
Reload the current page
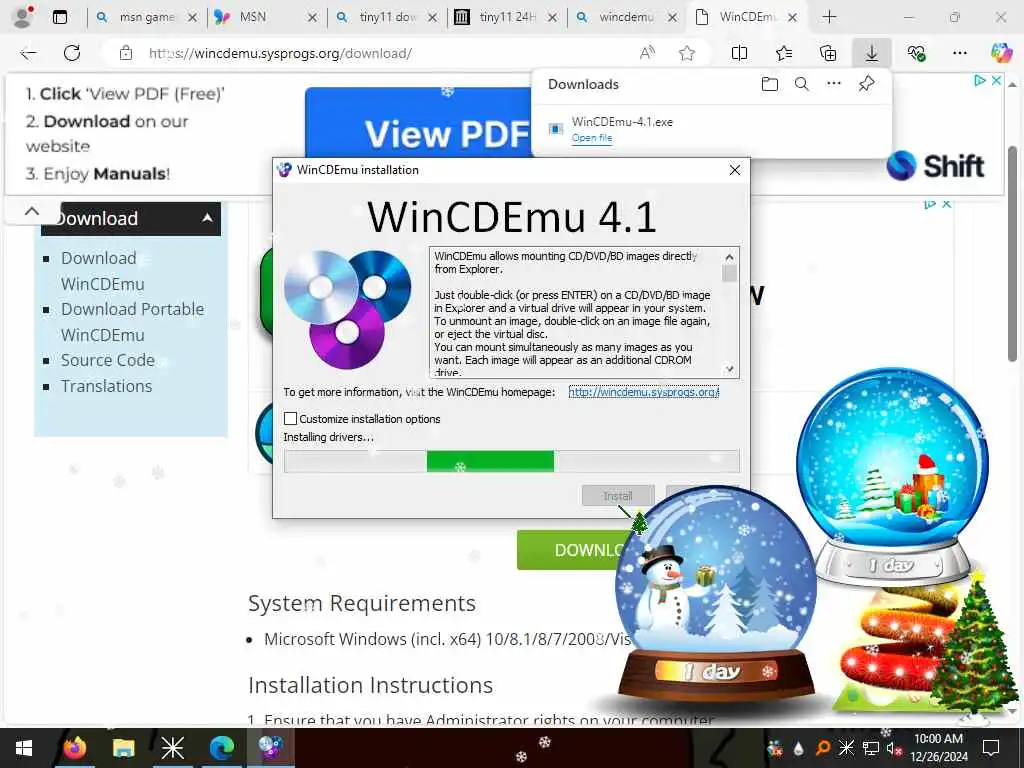click(72, 54)
